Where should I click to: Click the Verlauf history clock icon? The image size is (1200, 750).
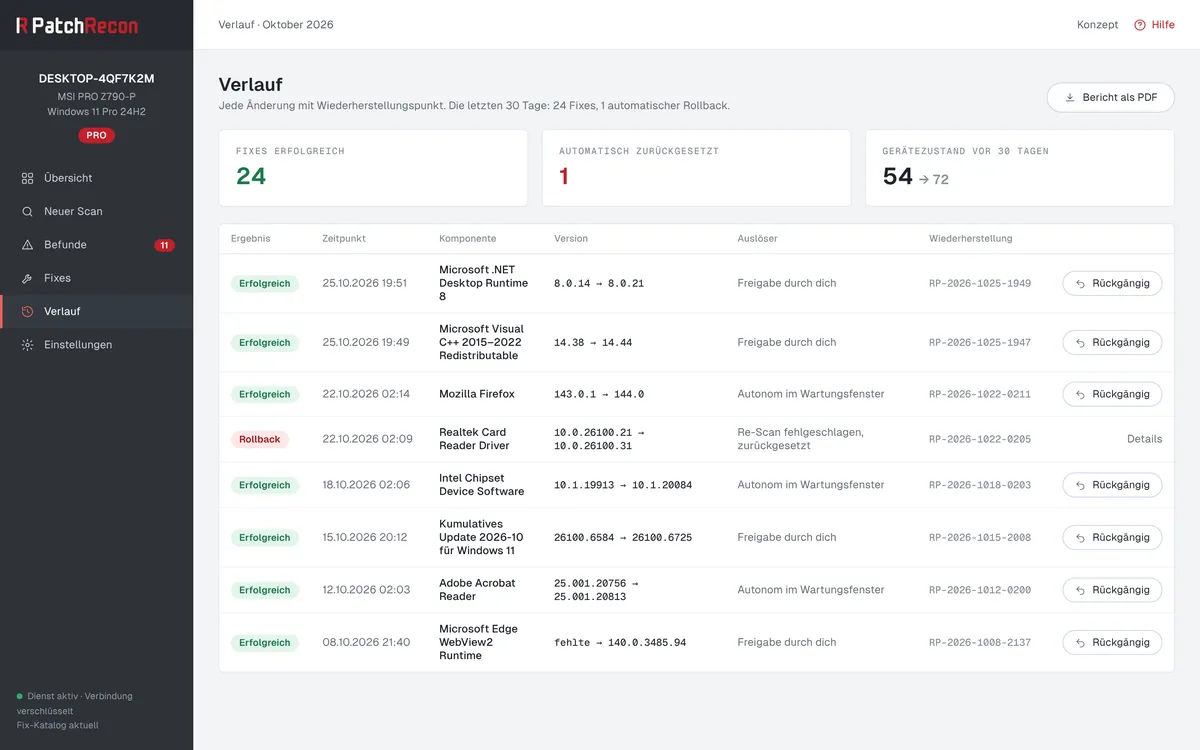(x=27, y=312)
